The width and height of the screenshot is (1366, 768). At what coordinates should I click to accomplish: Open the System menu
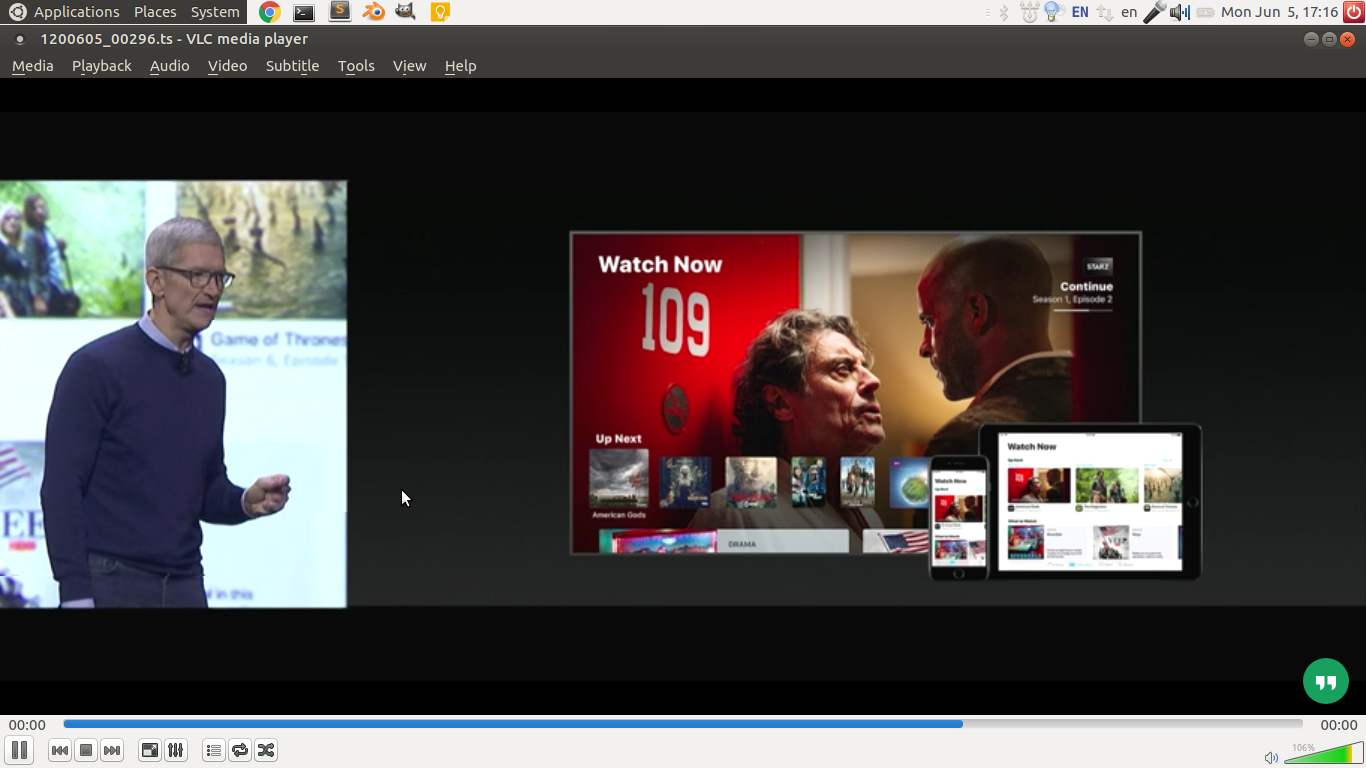point(214,12)
